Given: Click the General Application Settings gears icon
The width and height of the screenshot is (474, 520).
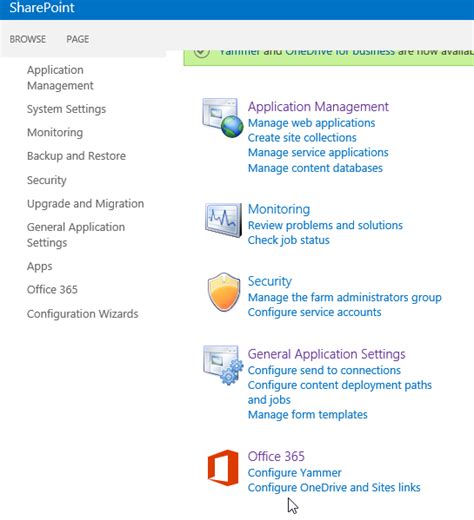Looking at the screenshot, I should 223,365.
